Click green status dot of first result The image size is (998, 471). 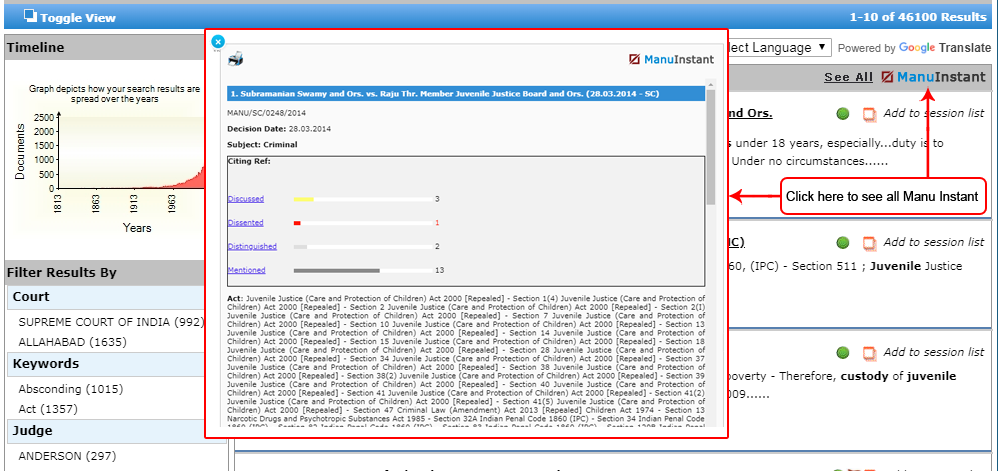point(843,113)
